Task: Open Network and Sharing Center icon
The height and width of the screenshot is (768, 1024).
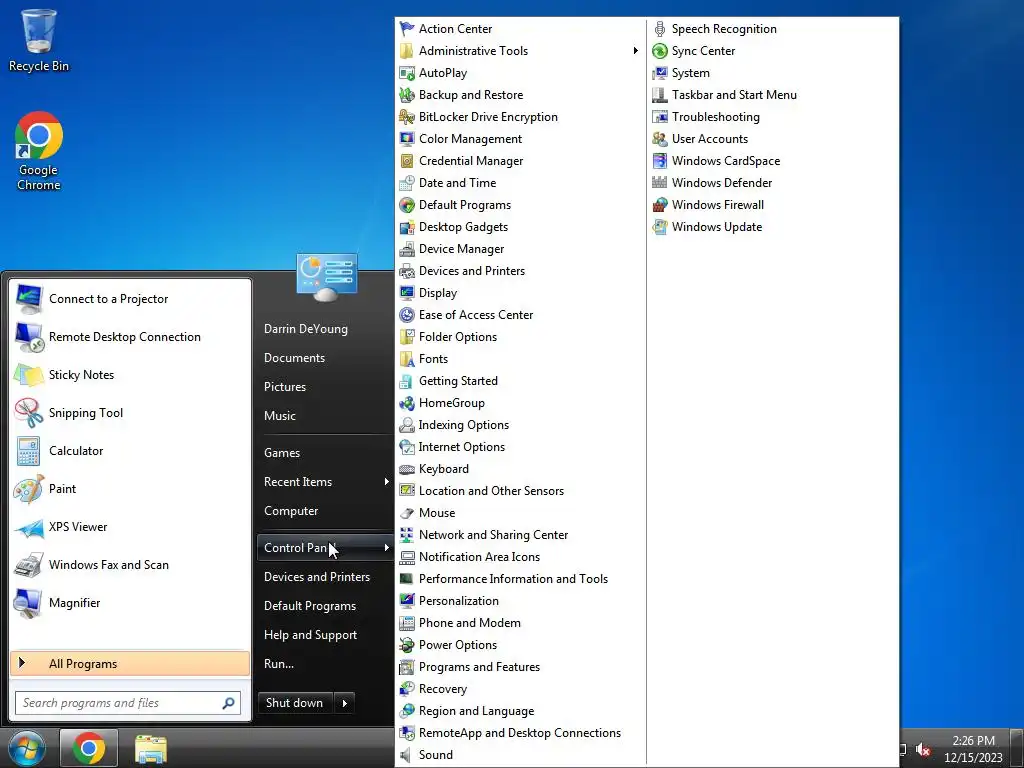Action: 407,535
